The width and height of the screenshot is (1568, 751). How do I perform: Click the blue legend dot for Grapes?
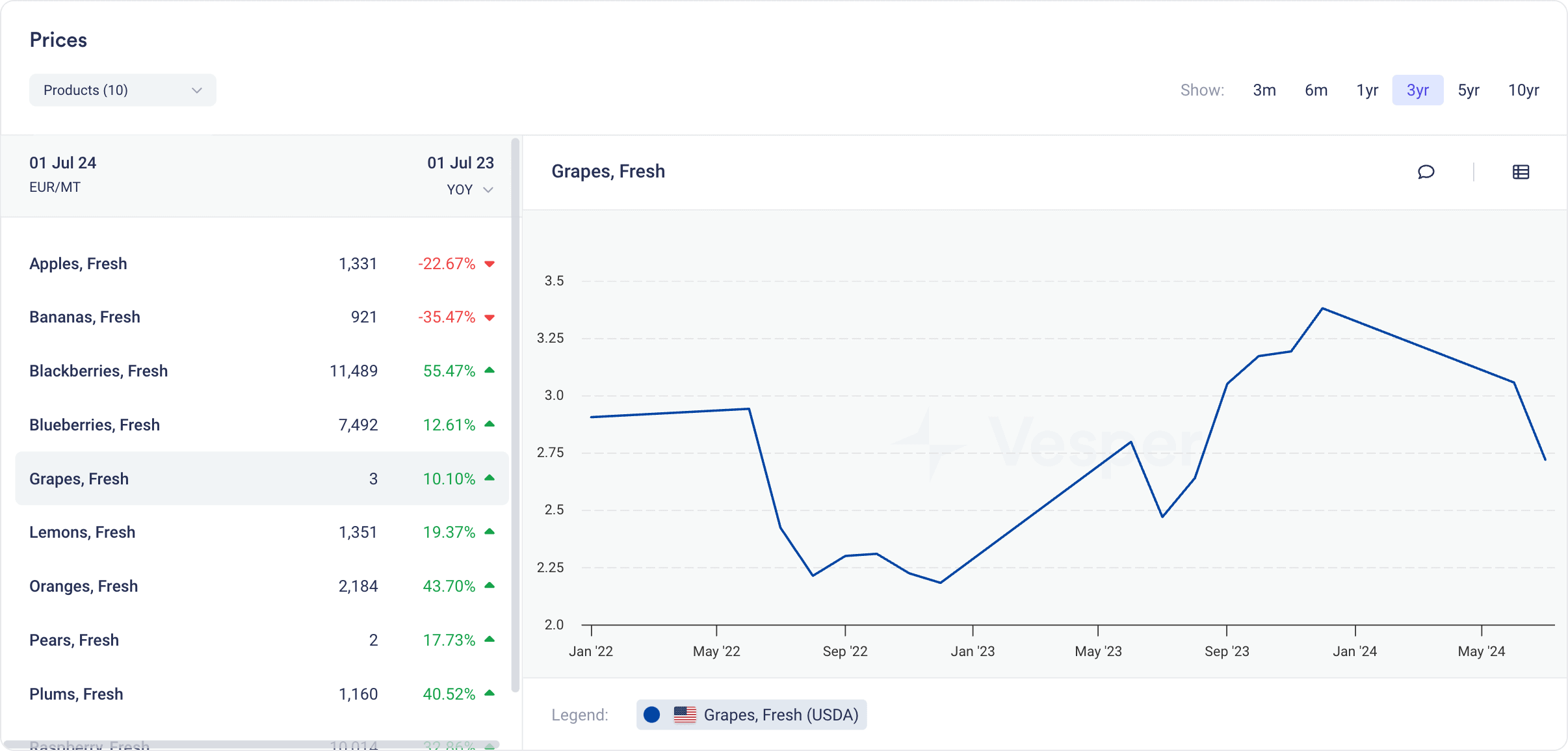(x=651, y=715)
